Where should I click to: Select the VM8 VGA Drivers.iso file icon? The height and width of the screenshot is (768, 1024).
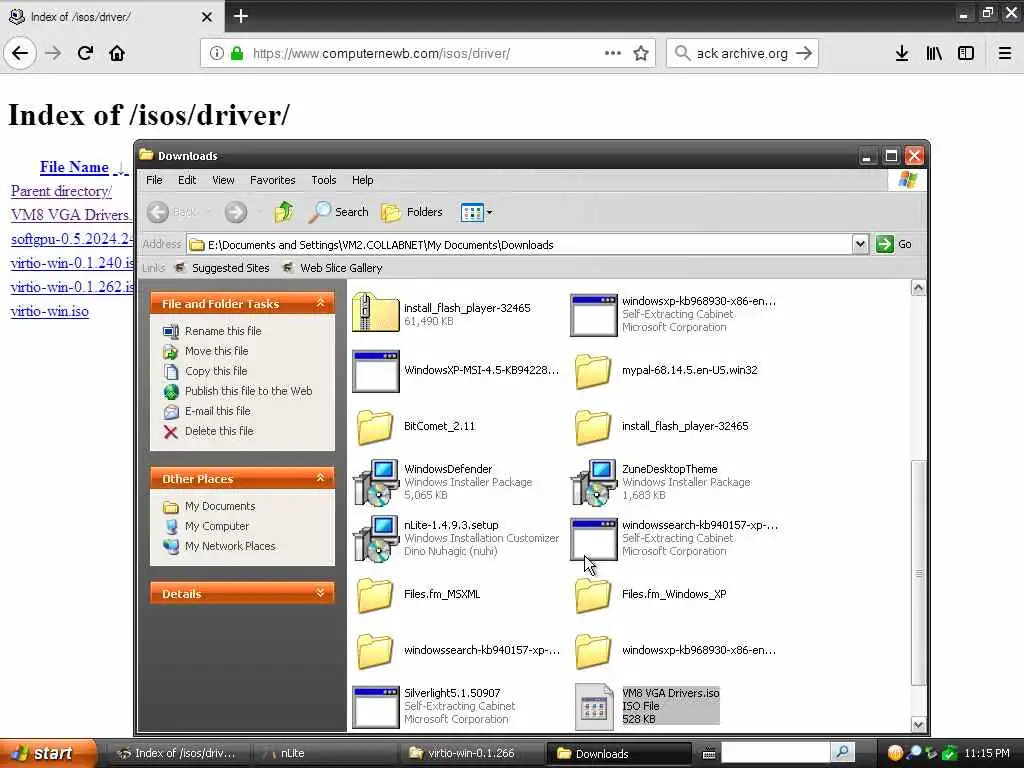[x=594, y=706]
